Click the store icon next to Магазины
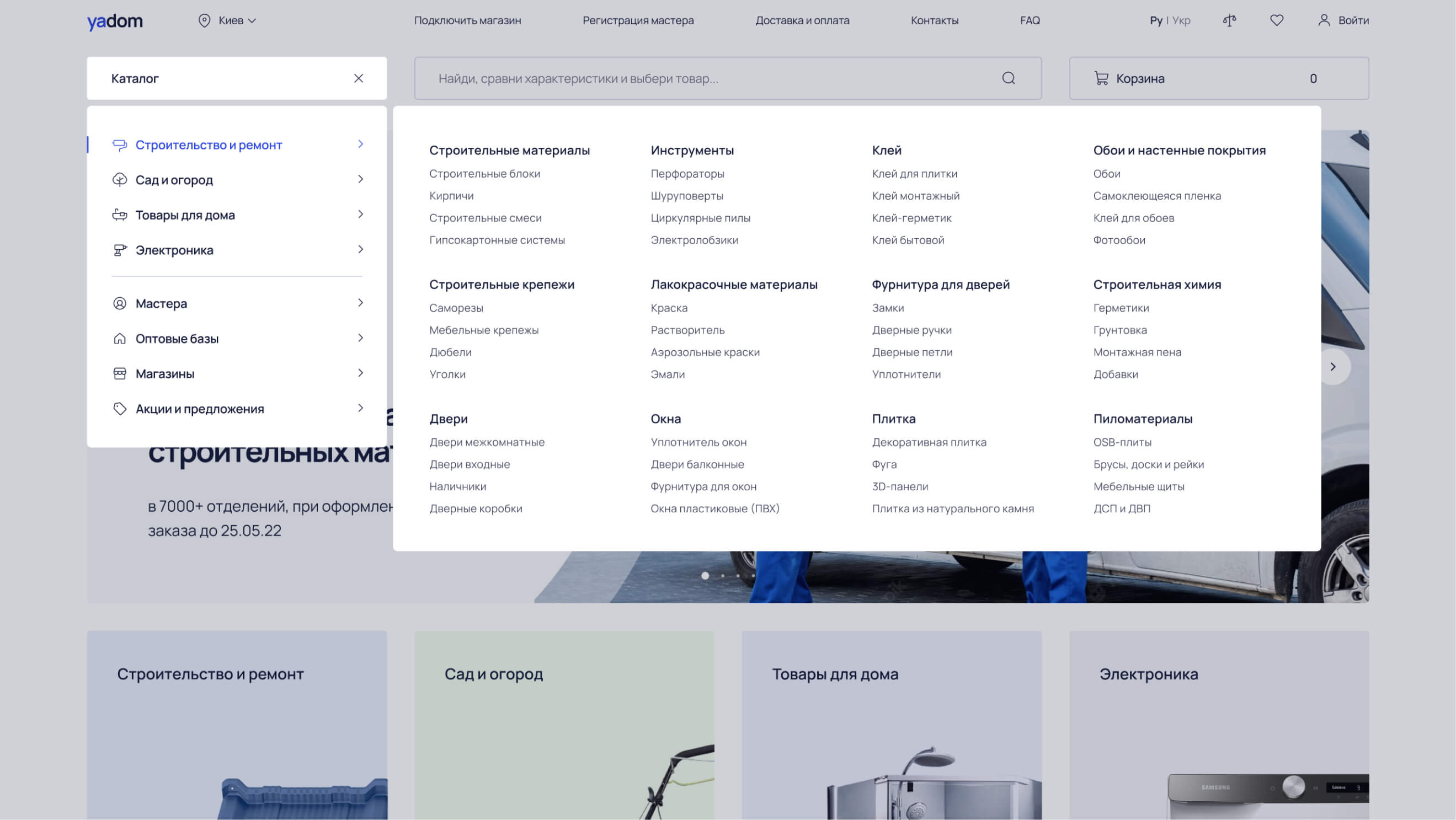 (x=119, y=373)
